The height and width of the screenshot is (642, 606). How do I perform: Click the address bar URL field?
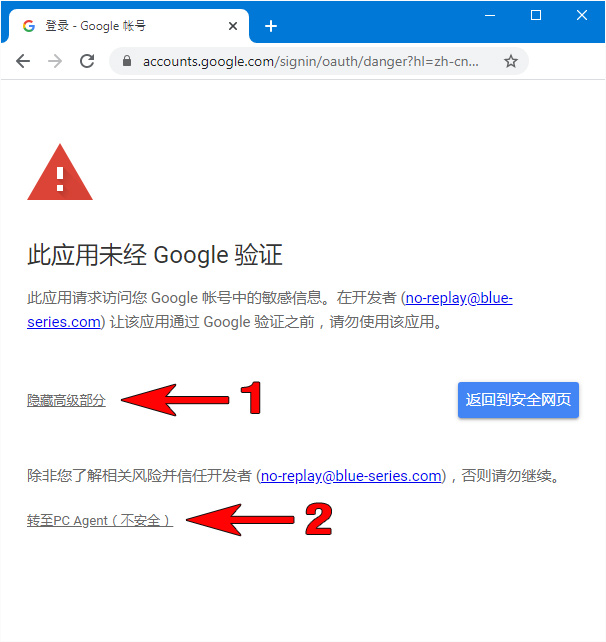311,61
